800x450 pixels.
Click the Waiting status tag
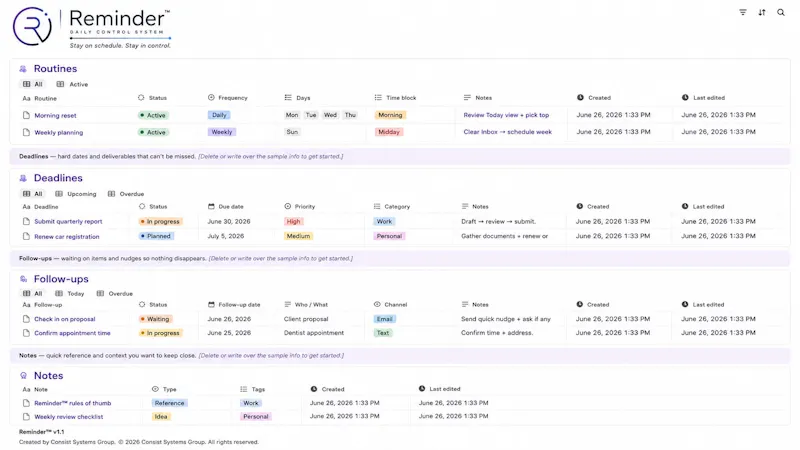coord(156,319)
